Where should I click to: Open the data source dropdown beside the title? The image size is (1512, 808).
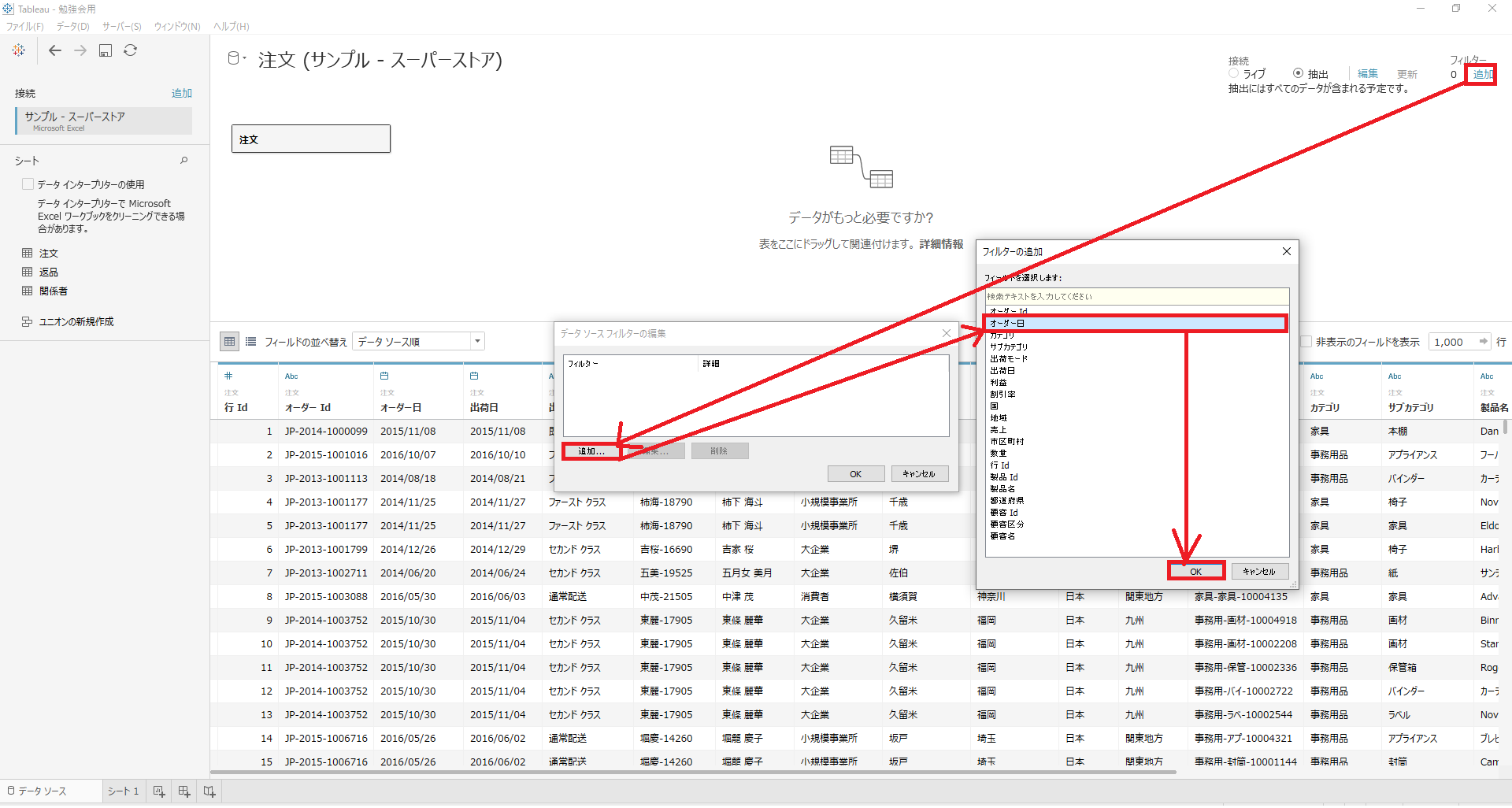pos(236,58)
